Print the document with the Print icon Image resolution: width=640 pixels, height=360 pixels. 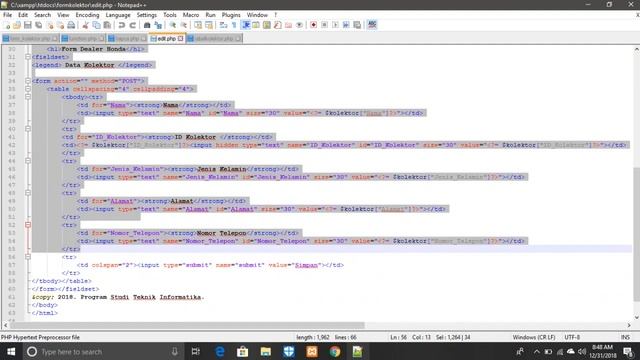pyautogui.click(x=71, y=25)
